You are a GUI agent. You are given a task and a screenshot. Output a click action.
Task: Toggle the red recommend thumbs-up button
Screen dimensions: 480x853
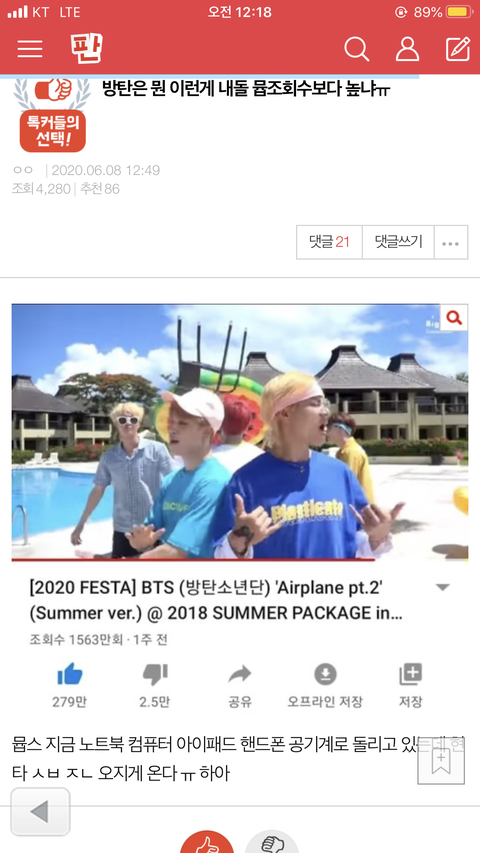[207, 842]
